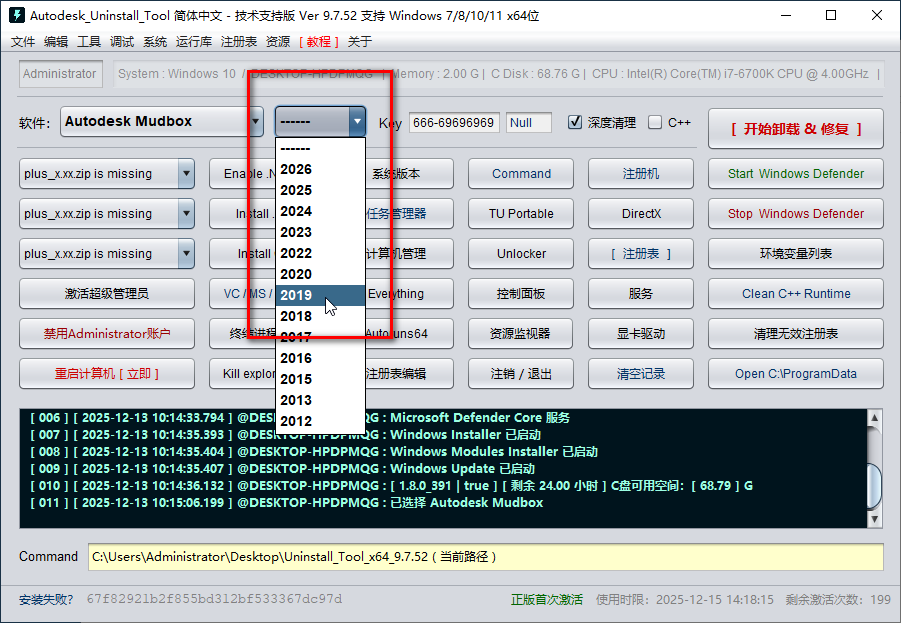Click the 开始卸载 & 修复 button

click(x=796, y=129)
